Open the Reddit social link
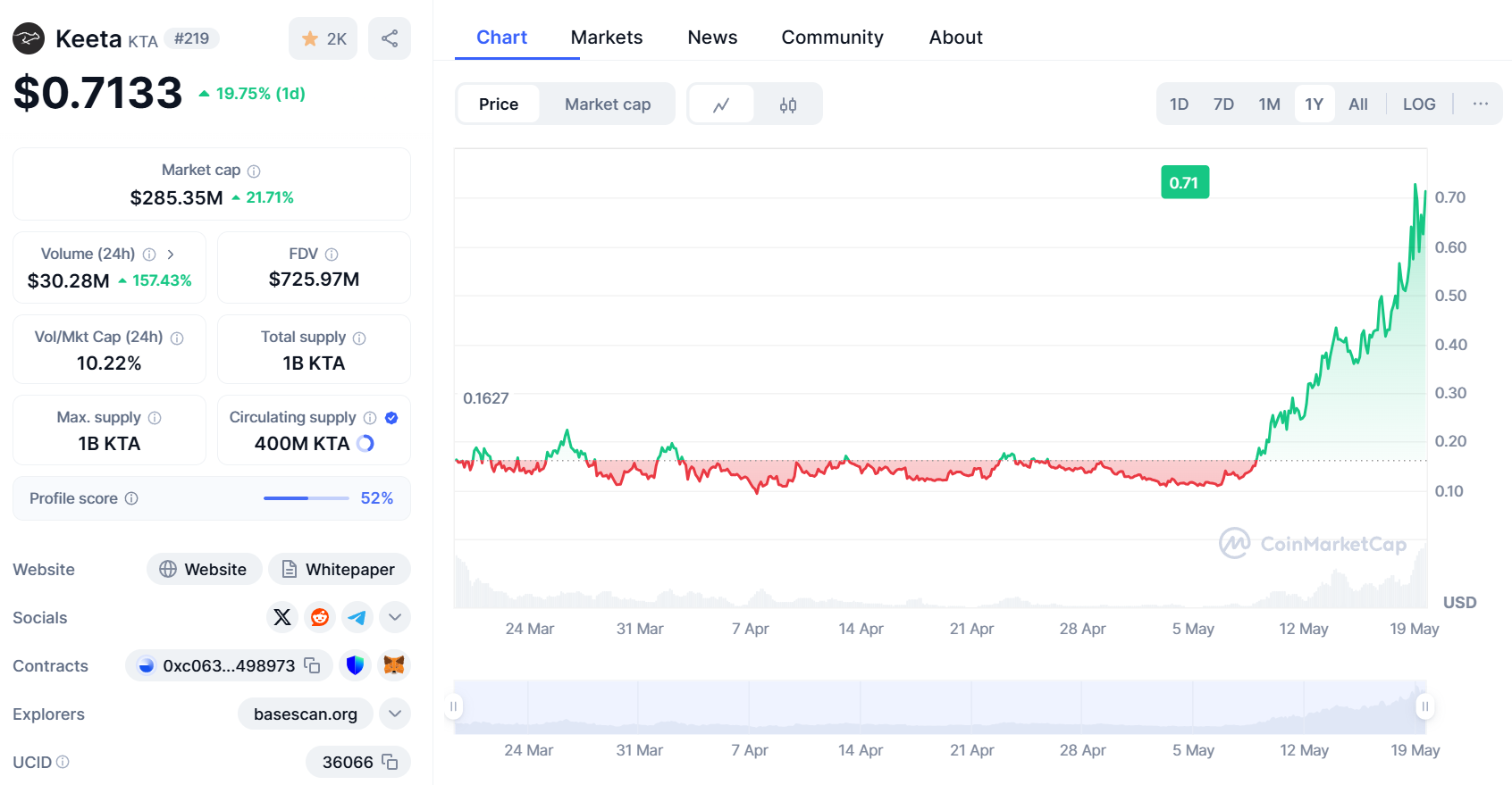Screen dimensions: 1512x785 [x=320, y=617]
